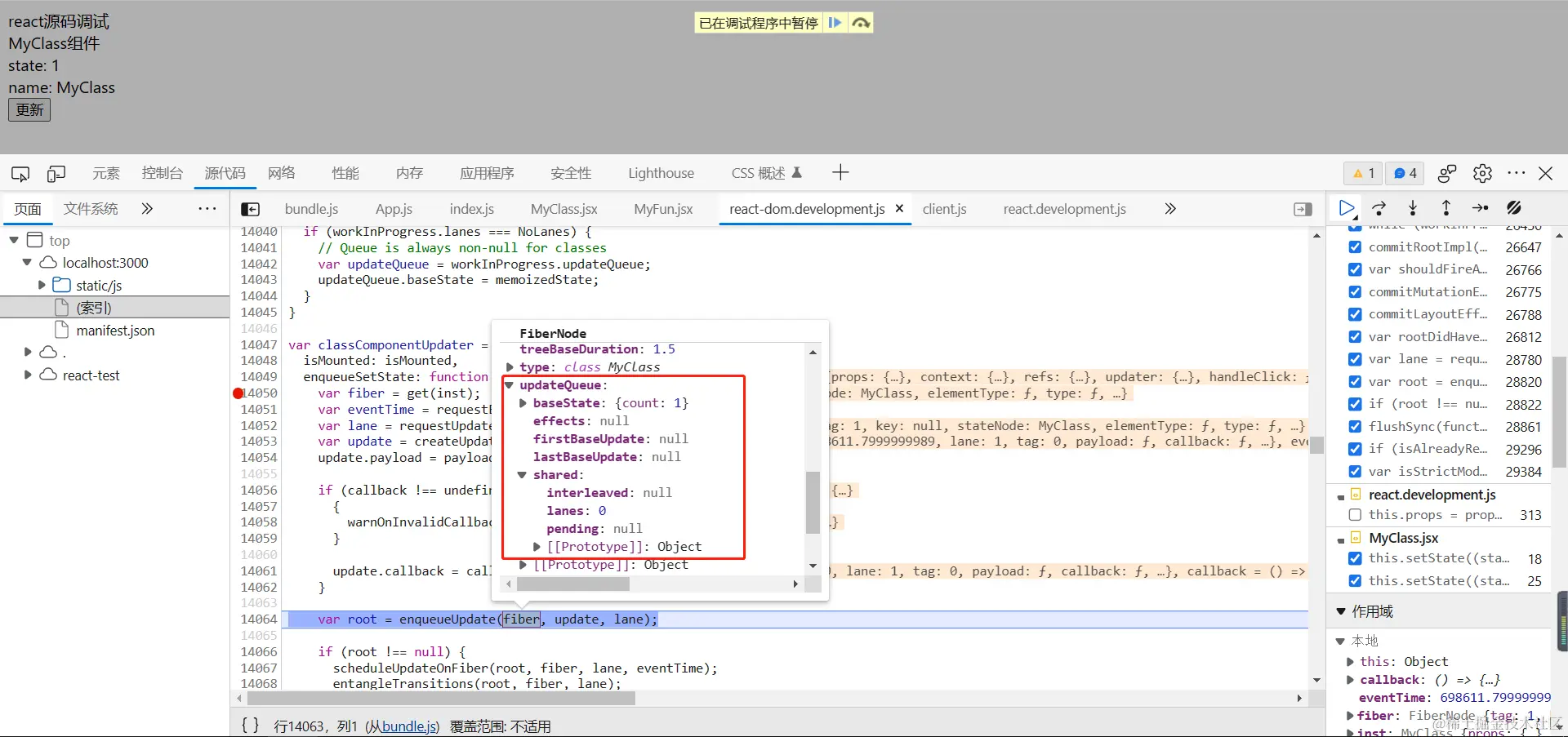Toggle the navigator sidebar icon
Image resolution: width=1568 pixels, height=737 pixels.
point(251,209)
